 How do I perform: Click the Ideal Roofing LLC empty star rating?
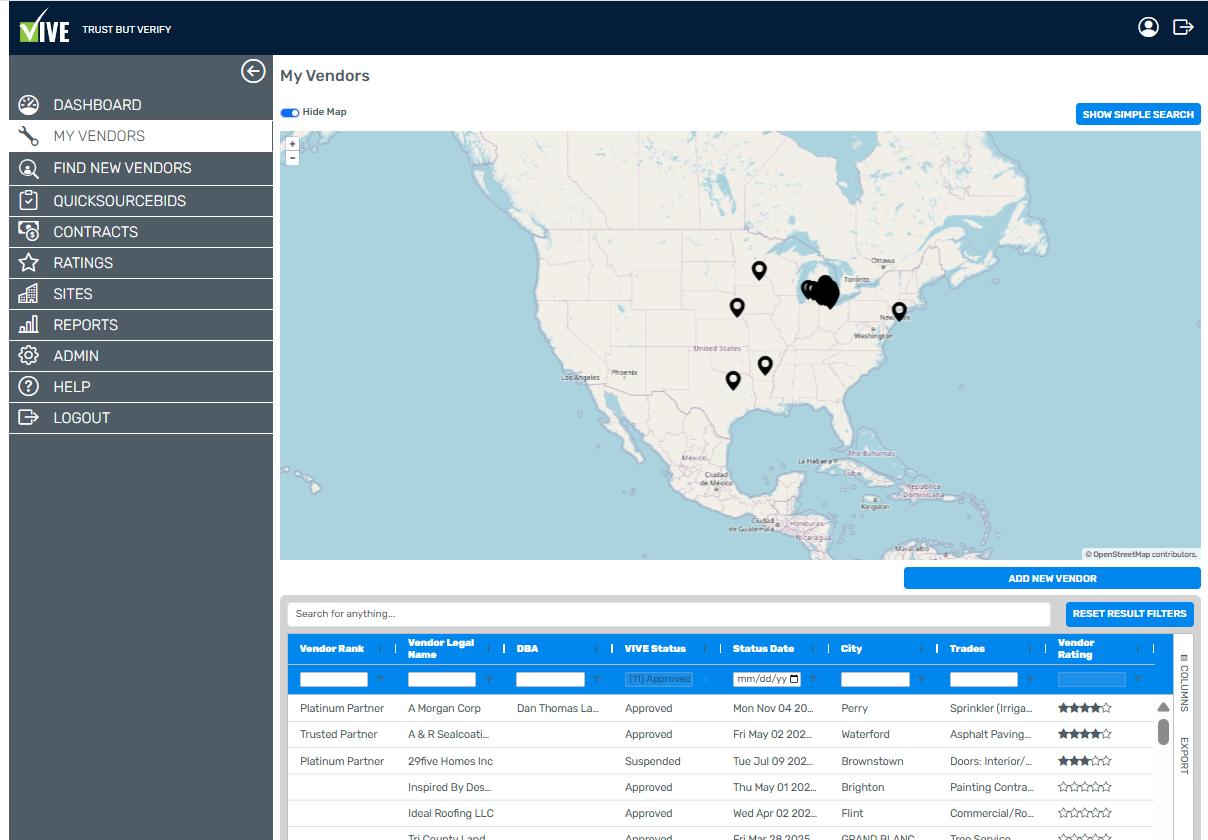pyautogui.click(x=1085, y=813)
